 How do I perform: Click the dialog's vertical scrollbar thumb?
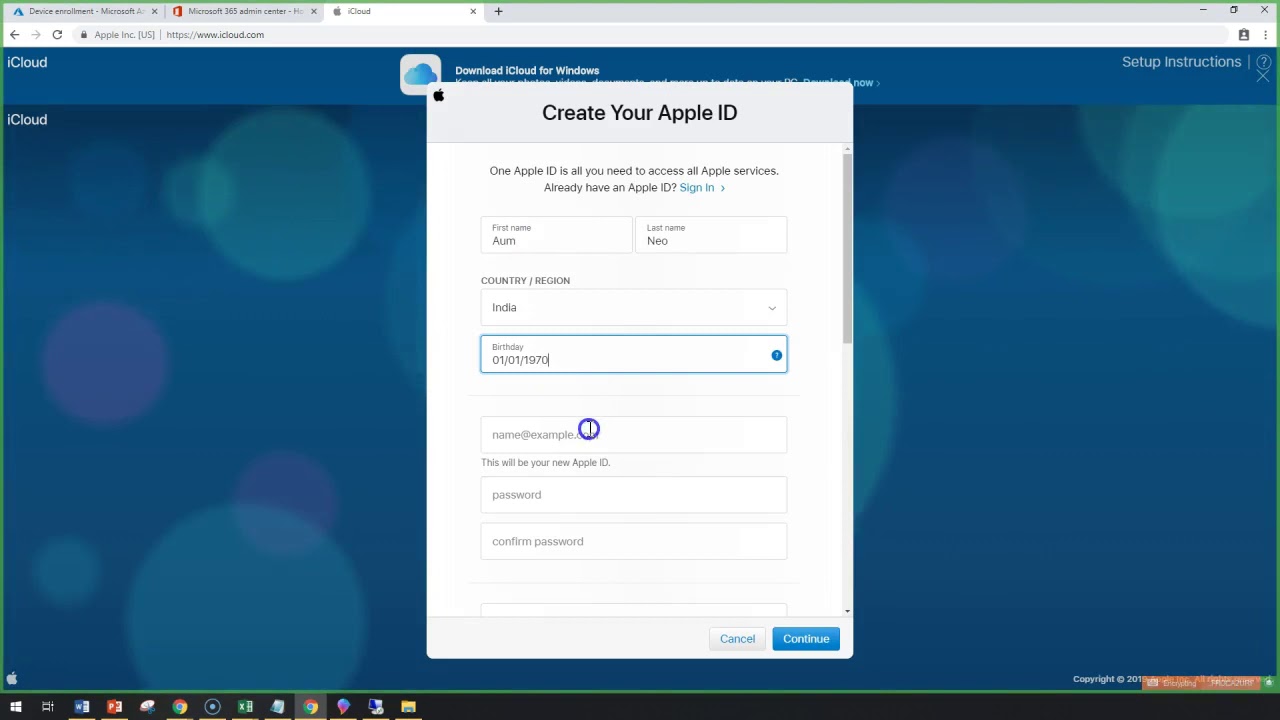coord(847,248)
